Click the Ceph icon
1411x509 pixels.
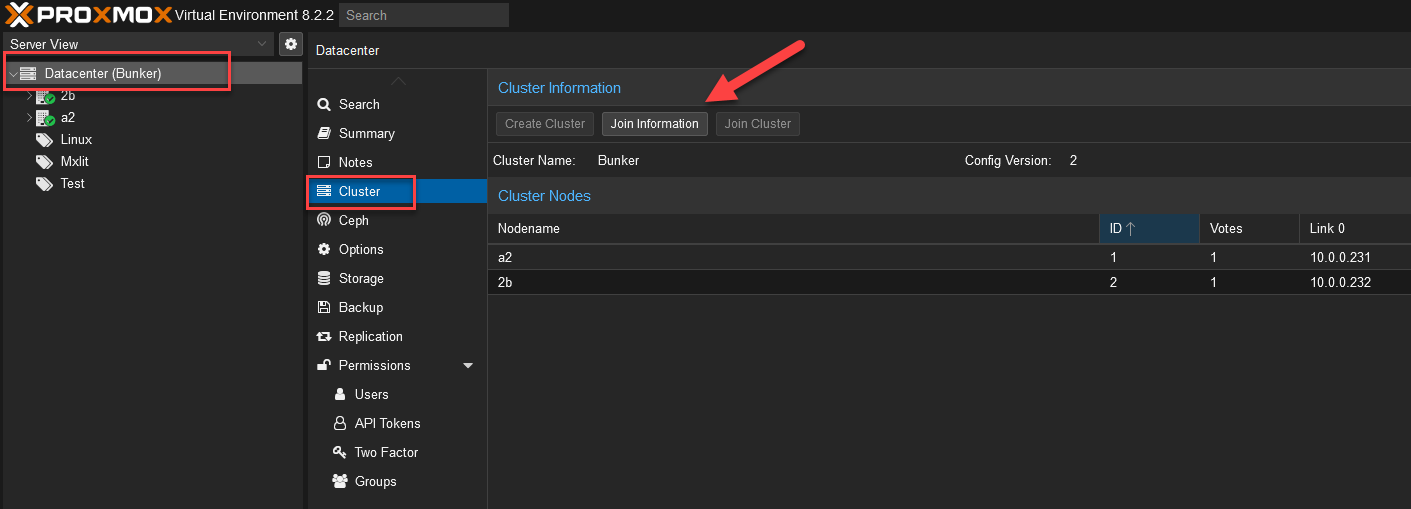323,220
